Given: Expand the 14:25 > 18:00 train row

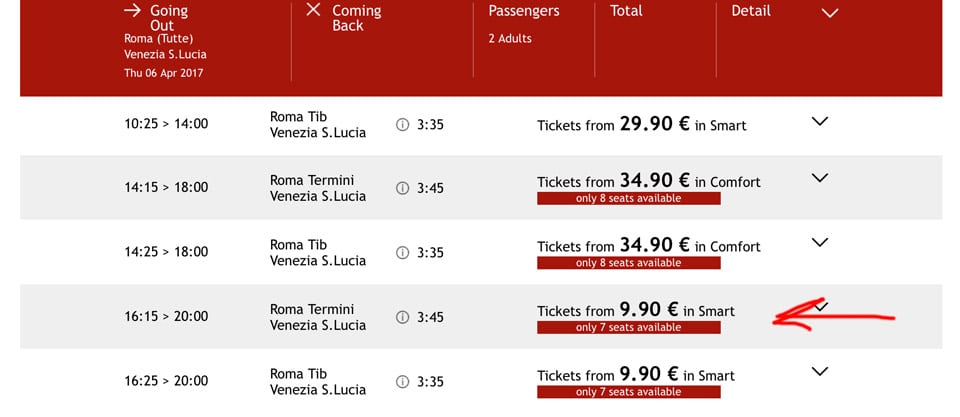Looking at the screenshot, I should click(820, 242).
